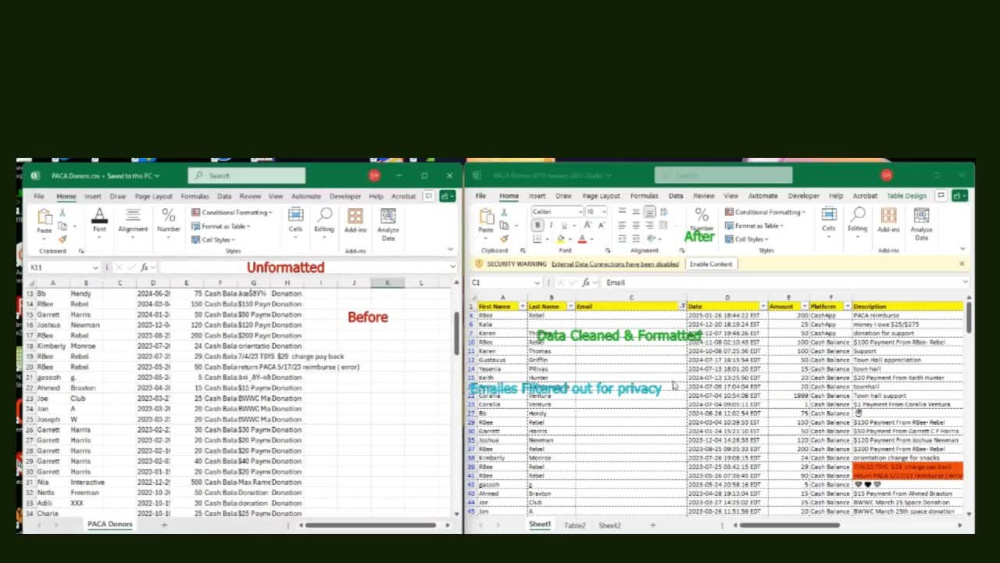Open the font size dropdown, right window
Viewport: 1000px width, 563px height.
click(x=603, y=212)
